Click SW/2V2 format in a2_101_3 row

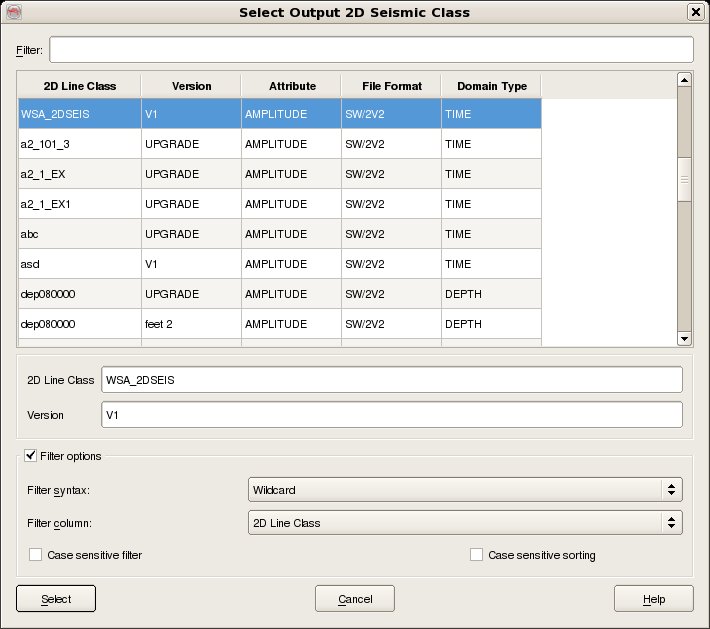point(392,144)
